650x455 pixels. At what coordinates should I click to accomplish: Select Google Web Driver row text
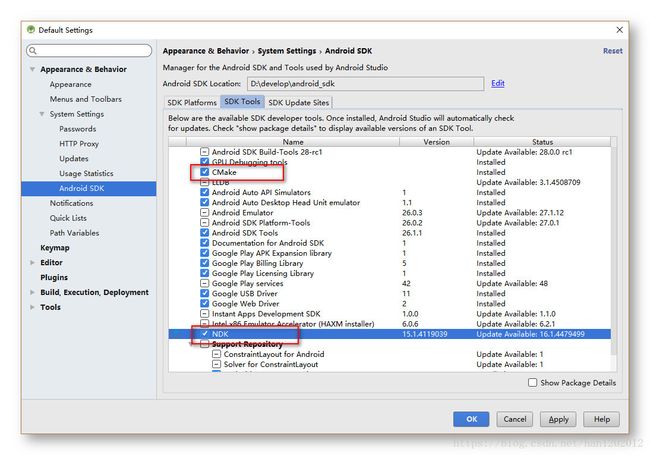(245, 304)
